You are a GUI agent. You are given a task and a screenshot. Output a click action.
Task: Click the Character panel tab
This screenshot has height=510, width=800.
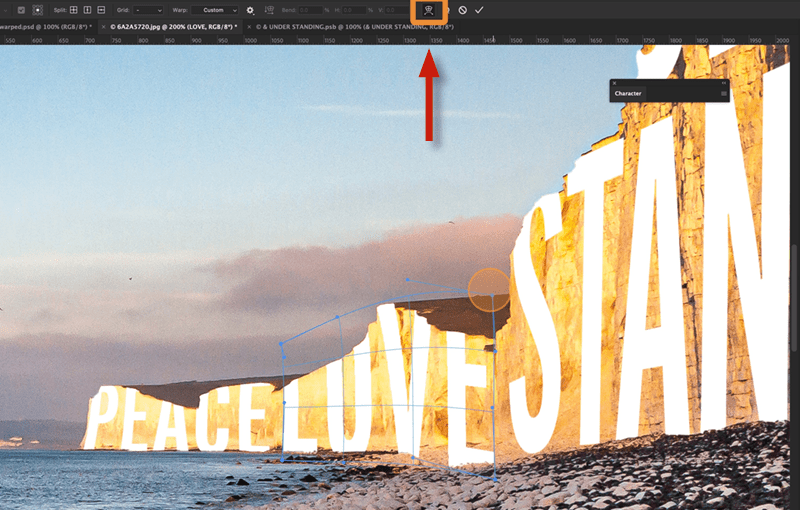628,93
